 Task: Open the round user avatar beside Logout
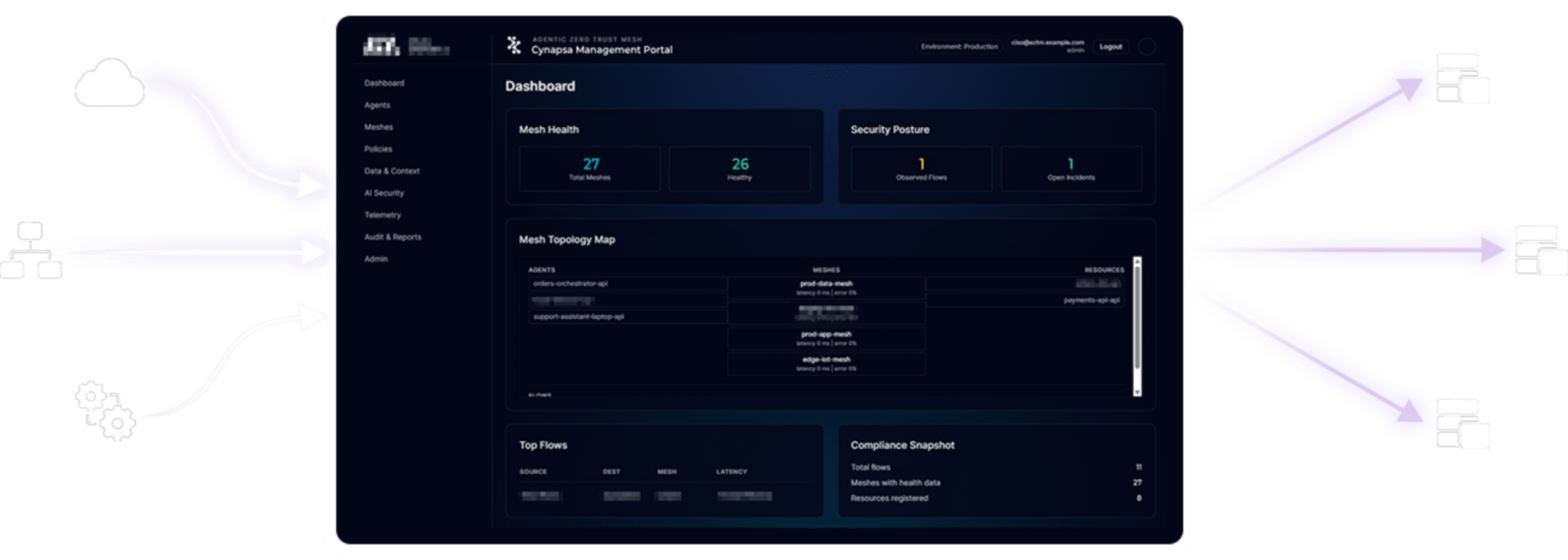[x=1146, y=47]
